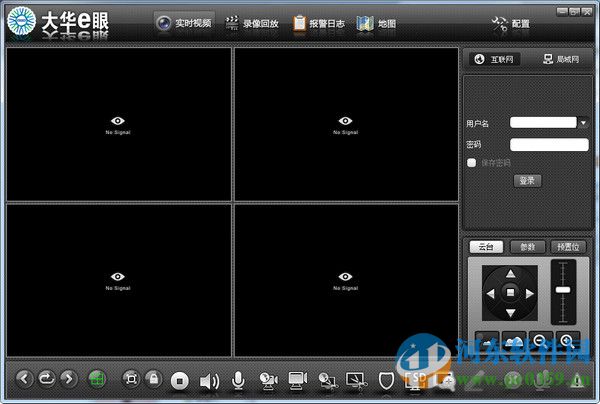Image resolution: width=600 pixels, height=404 pixels.
Task: Toggle the loop/cycle tour button
Action: click(47, 379)
